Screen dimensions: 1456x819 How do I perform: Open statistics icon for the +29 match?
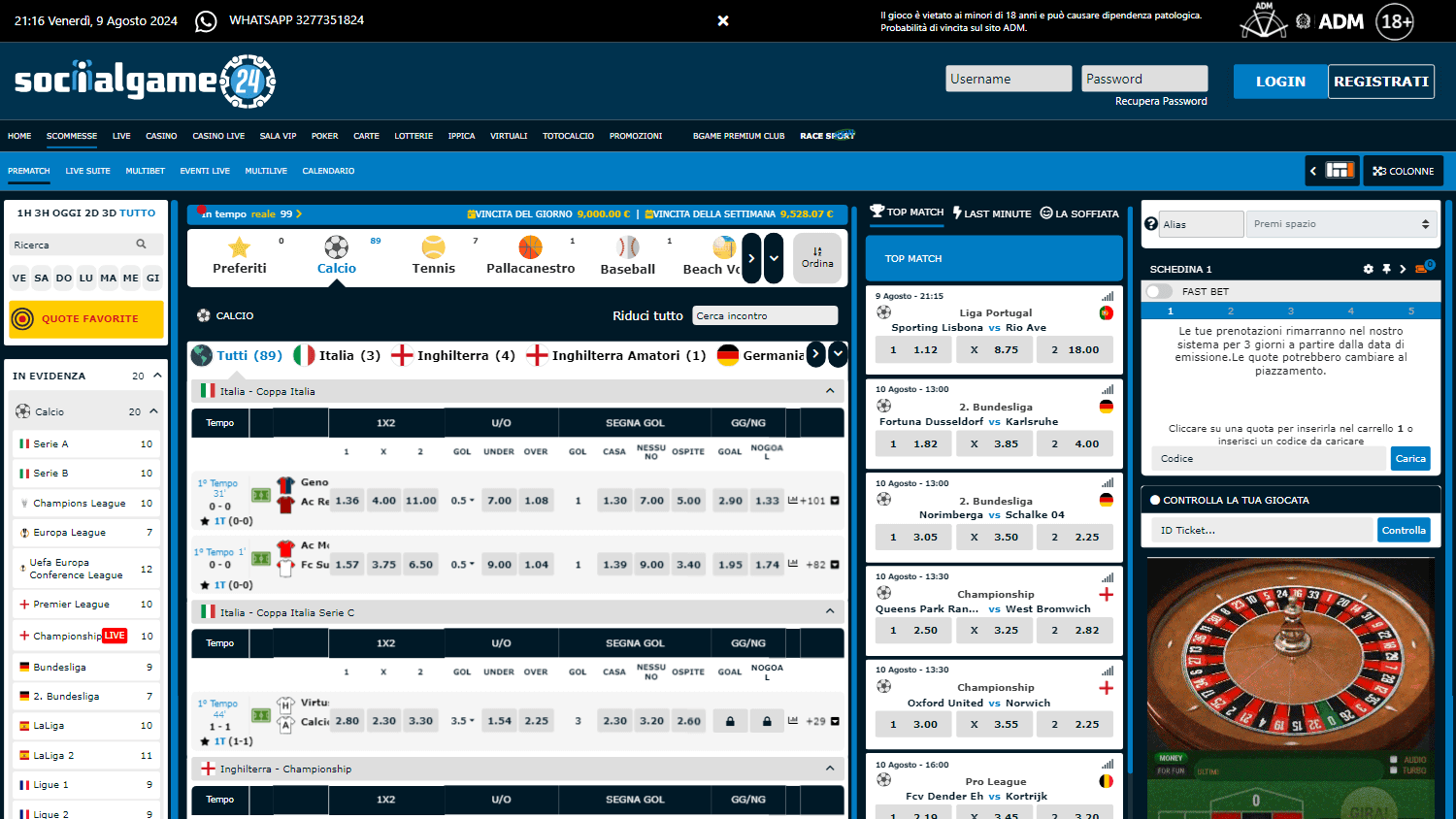click(793, 721)
